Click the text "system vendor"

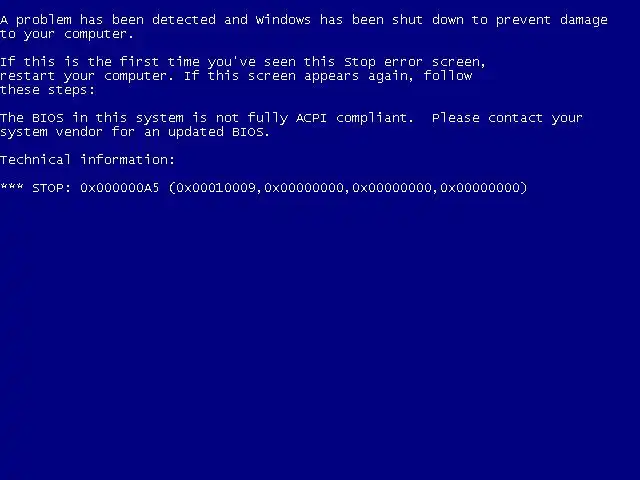(51, 132)
